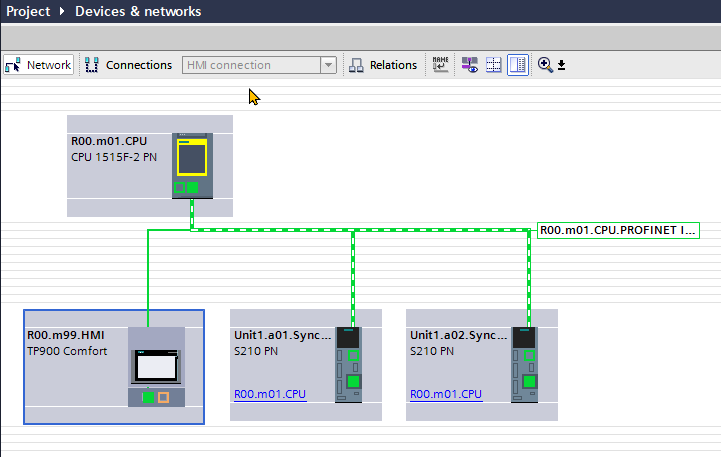This screenshot has height=457, width=721.
Task: Click the CPU 1515F-2 PN module icon
Action: click(192, 166)
